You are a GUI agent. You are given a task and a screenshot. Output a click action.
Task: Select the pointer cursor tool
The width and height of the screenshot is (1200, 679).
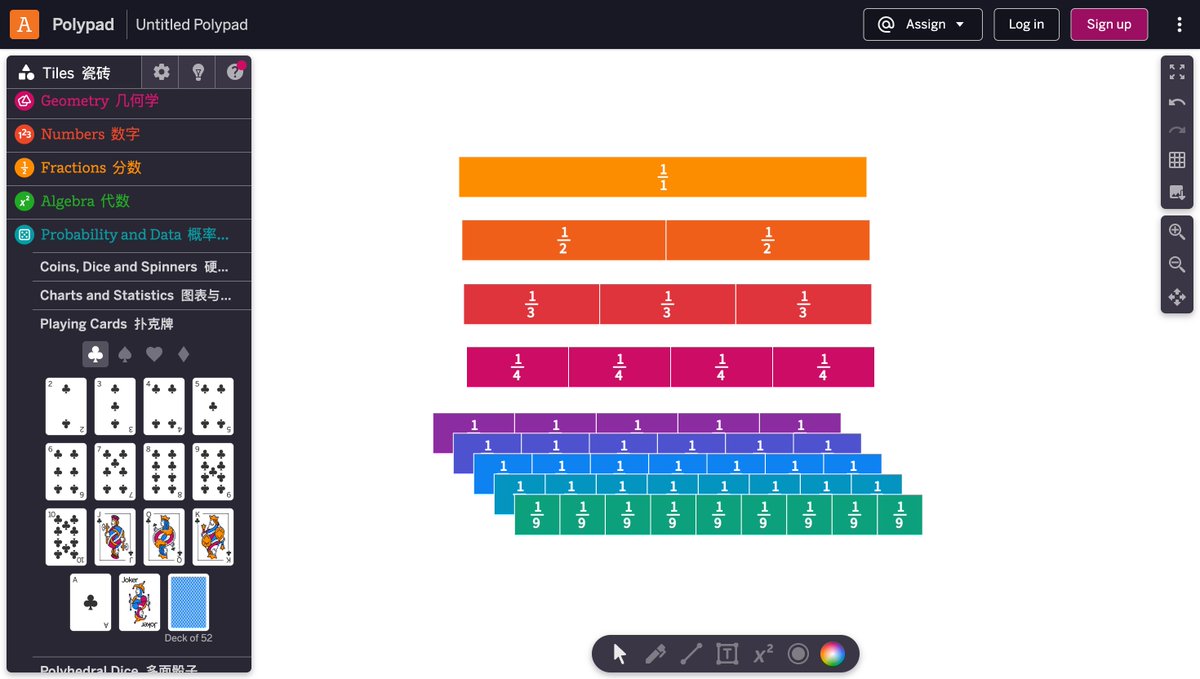619,654
